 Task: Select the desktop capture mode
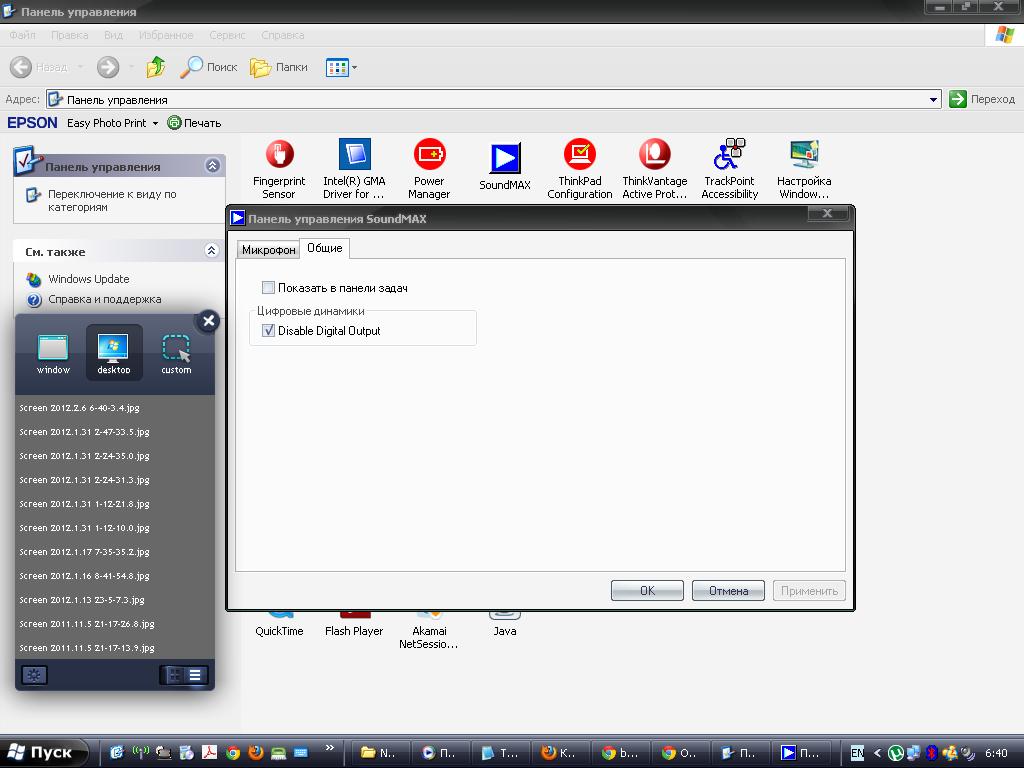(114, 353)
